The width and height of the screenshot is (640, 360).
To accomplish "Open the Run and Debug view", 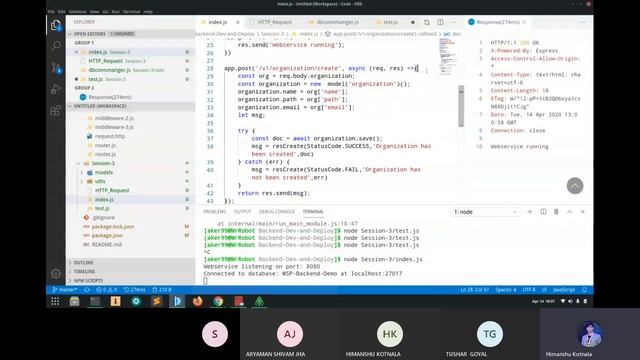I will [56, 89].
